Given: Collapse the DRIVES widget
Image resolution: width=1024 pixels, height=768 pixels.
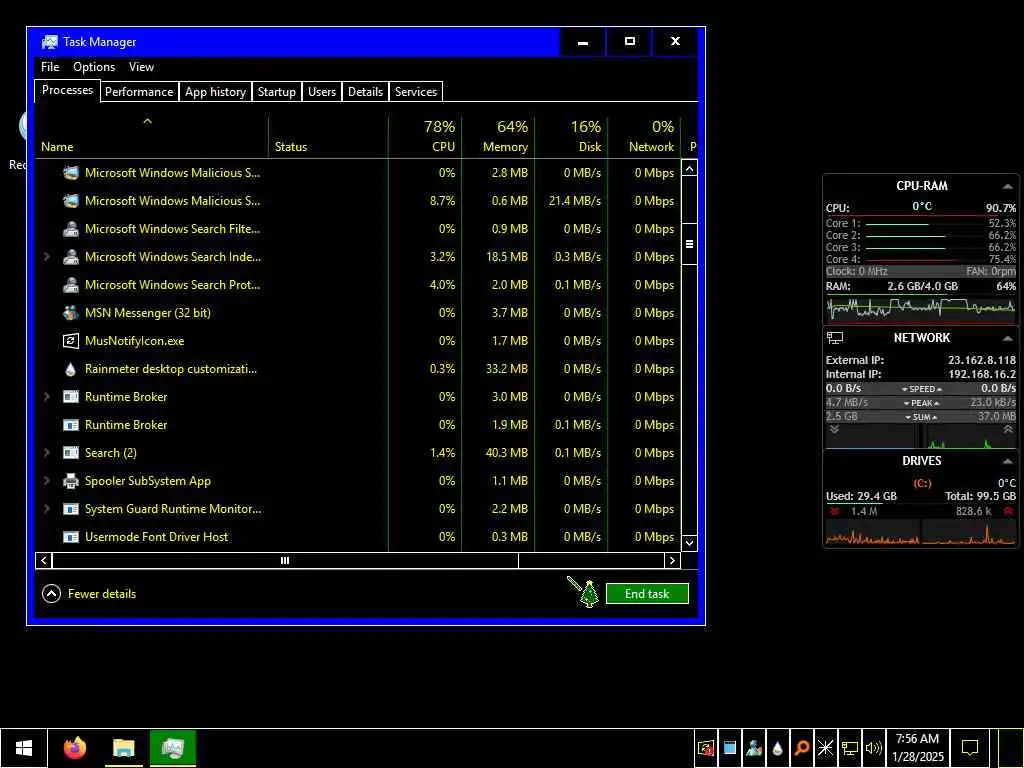Looking at the screenshot, I should coord(1008,461).
